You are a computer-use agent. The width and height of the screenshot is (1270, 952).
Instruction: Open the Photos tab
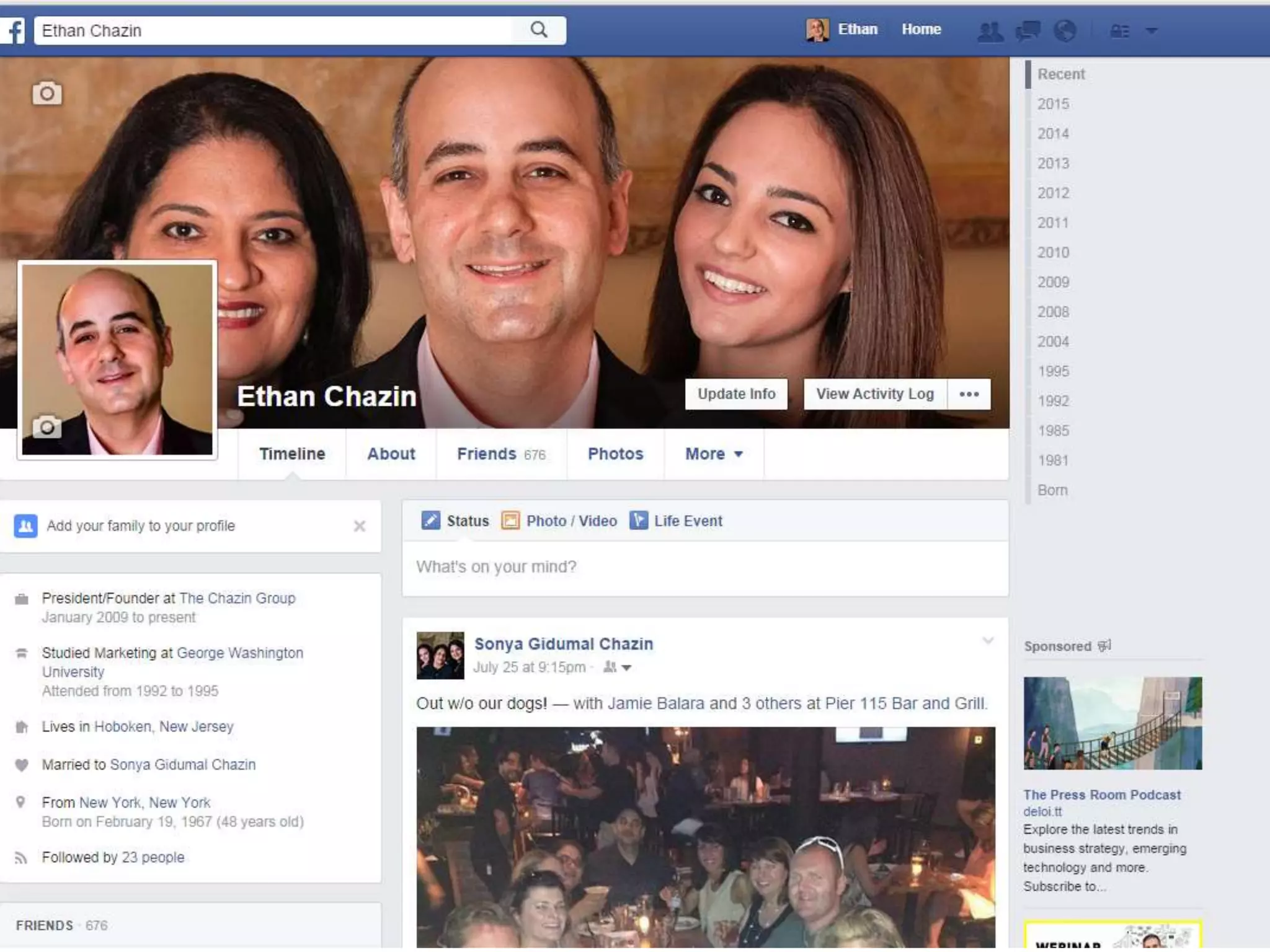615,454
